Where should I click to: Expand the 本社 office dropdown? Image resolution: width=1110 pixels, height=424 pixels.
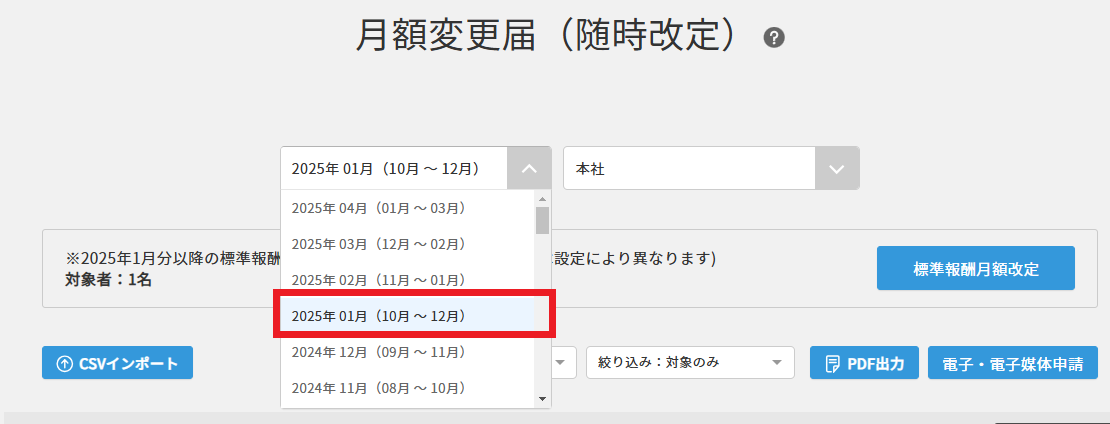(837, 169)
